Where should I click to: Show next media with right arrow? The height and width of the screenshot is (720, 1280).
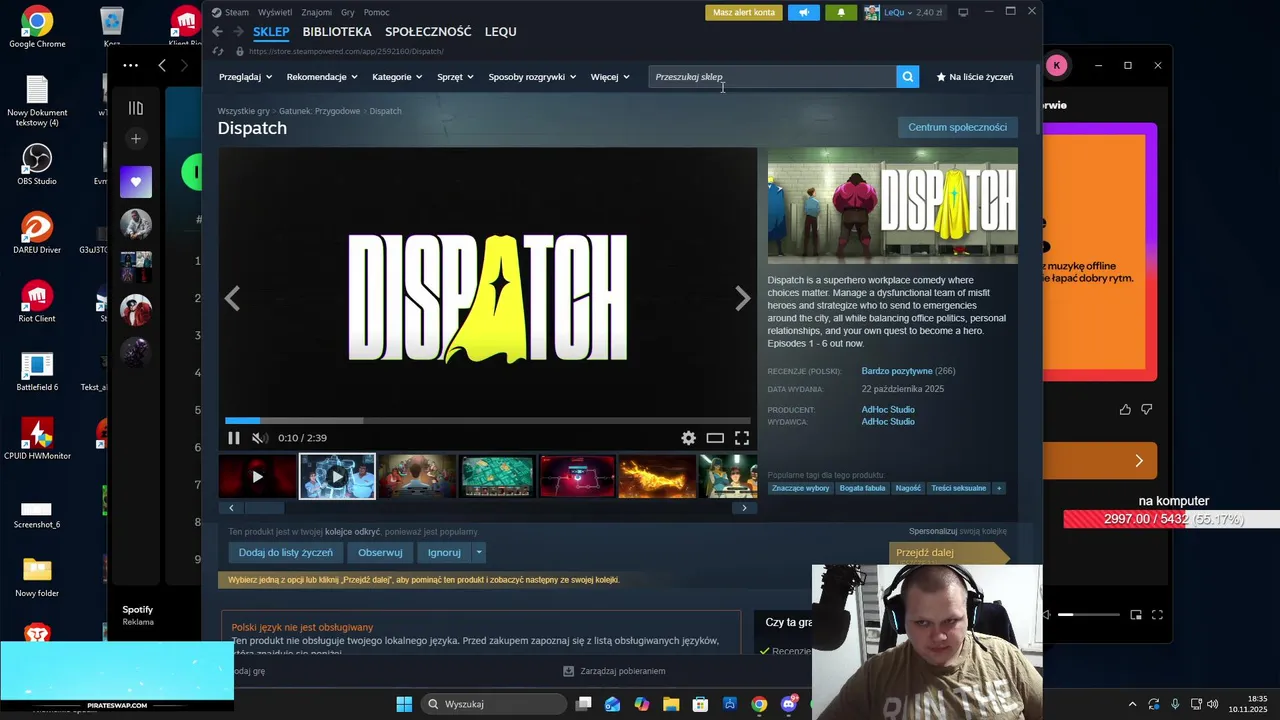pyautogui.click(x=743, y=298)
